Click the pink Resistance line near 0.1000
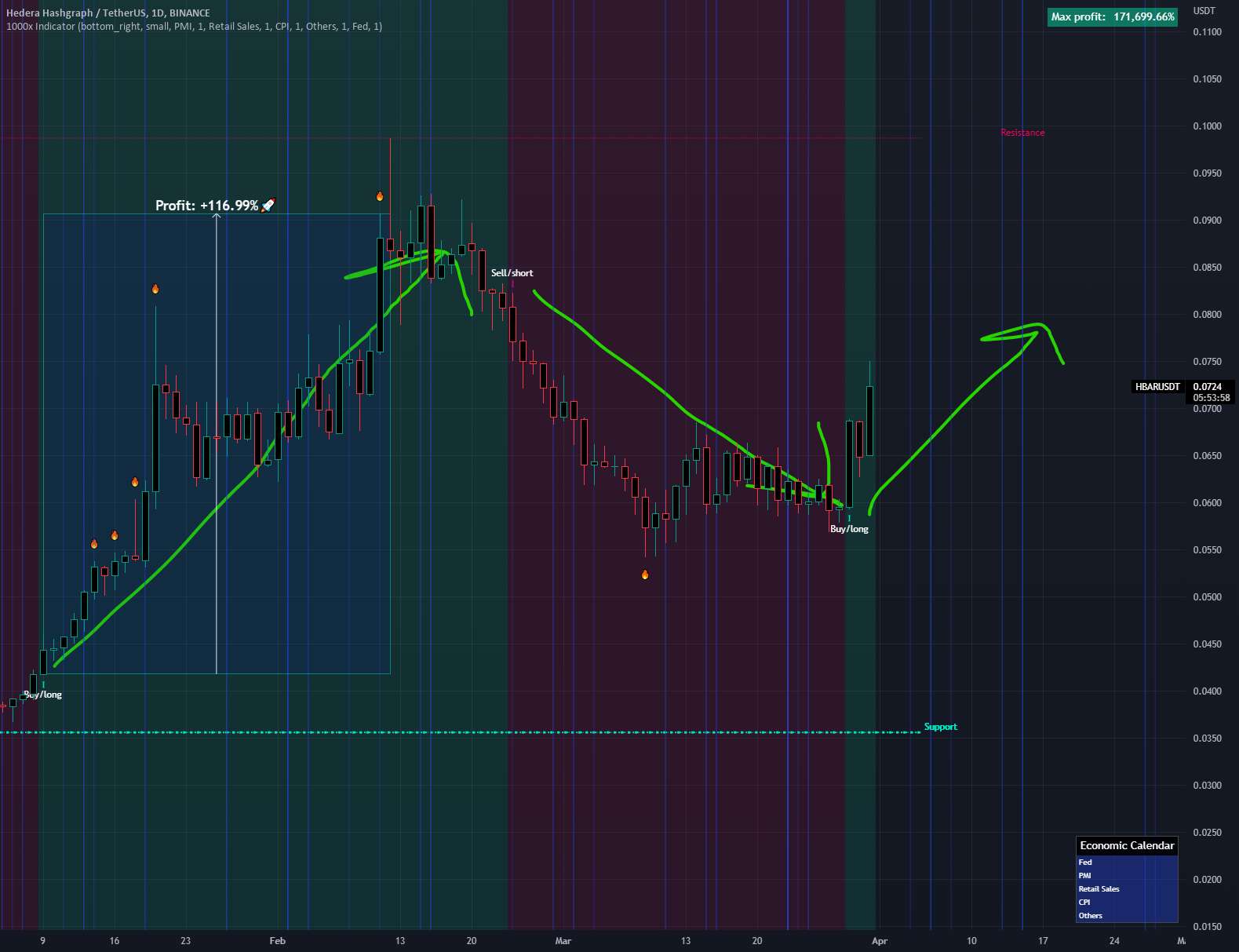 [x=461, y=138]
